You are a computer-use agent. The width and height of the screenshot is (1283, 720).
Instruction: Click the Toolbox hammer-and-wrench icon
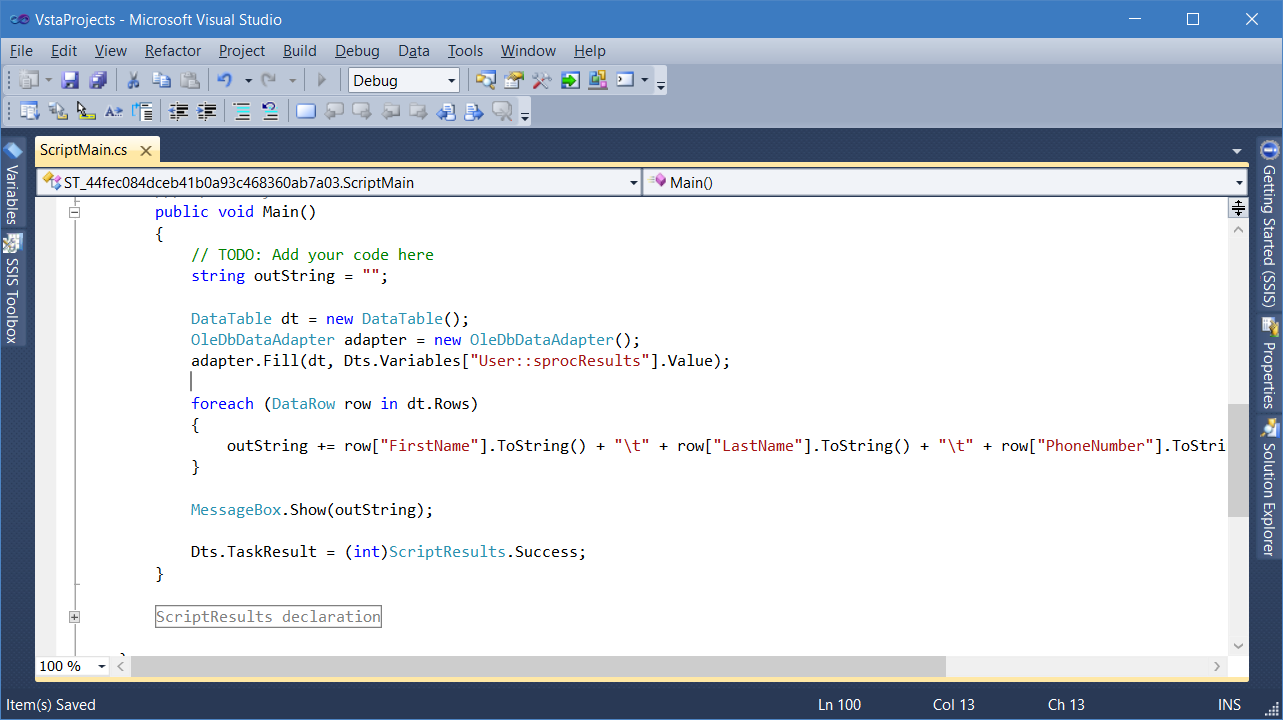[542, 81]
